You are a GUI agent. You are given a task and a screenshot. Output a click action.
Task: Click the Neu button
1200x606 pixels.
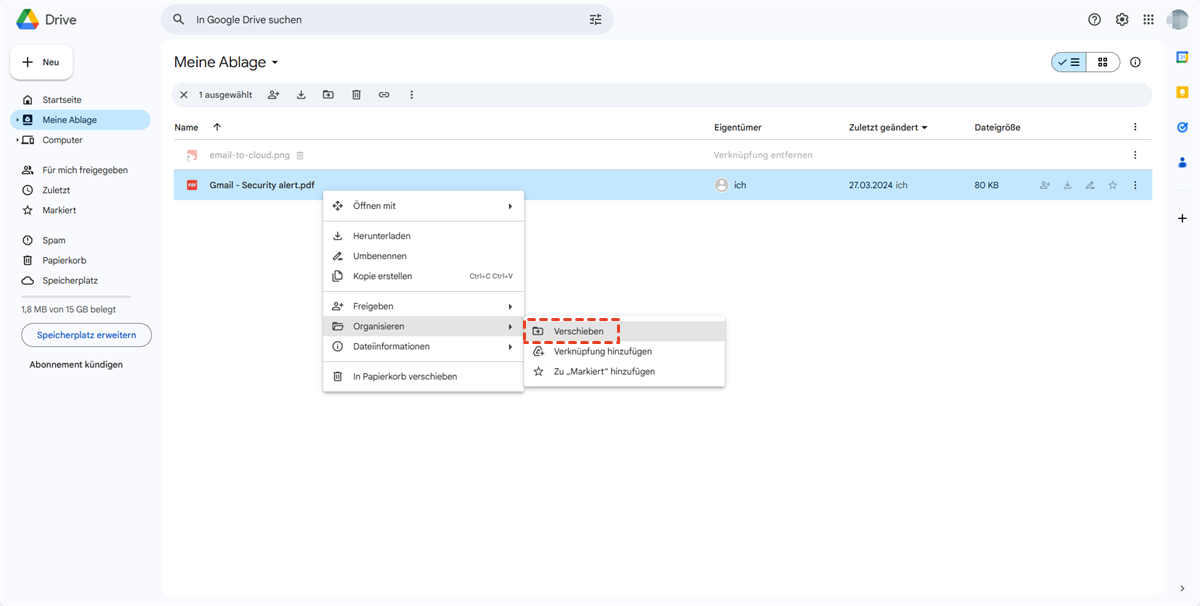tap(41, 62)
